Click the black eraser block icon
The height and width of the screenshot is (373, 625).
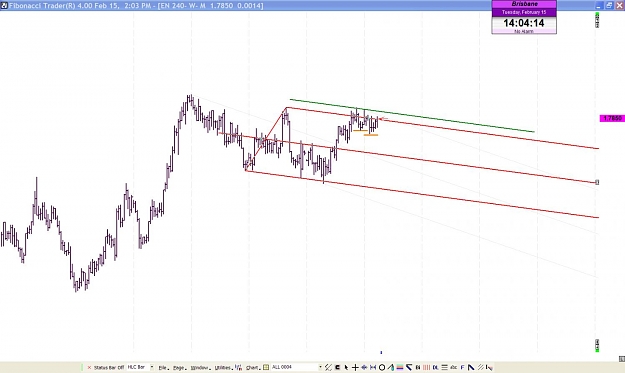click(337, 367)
